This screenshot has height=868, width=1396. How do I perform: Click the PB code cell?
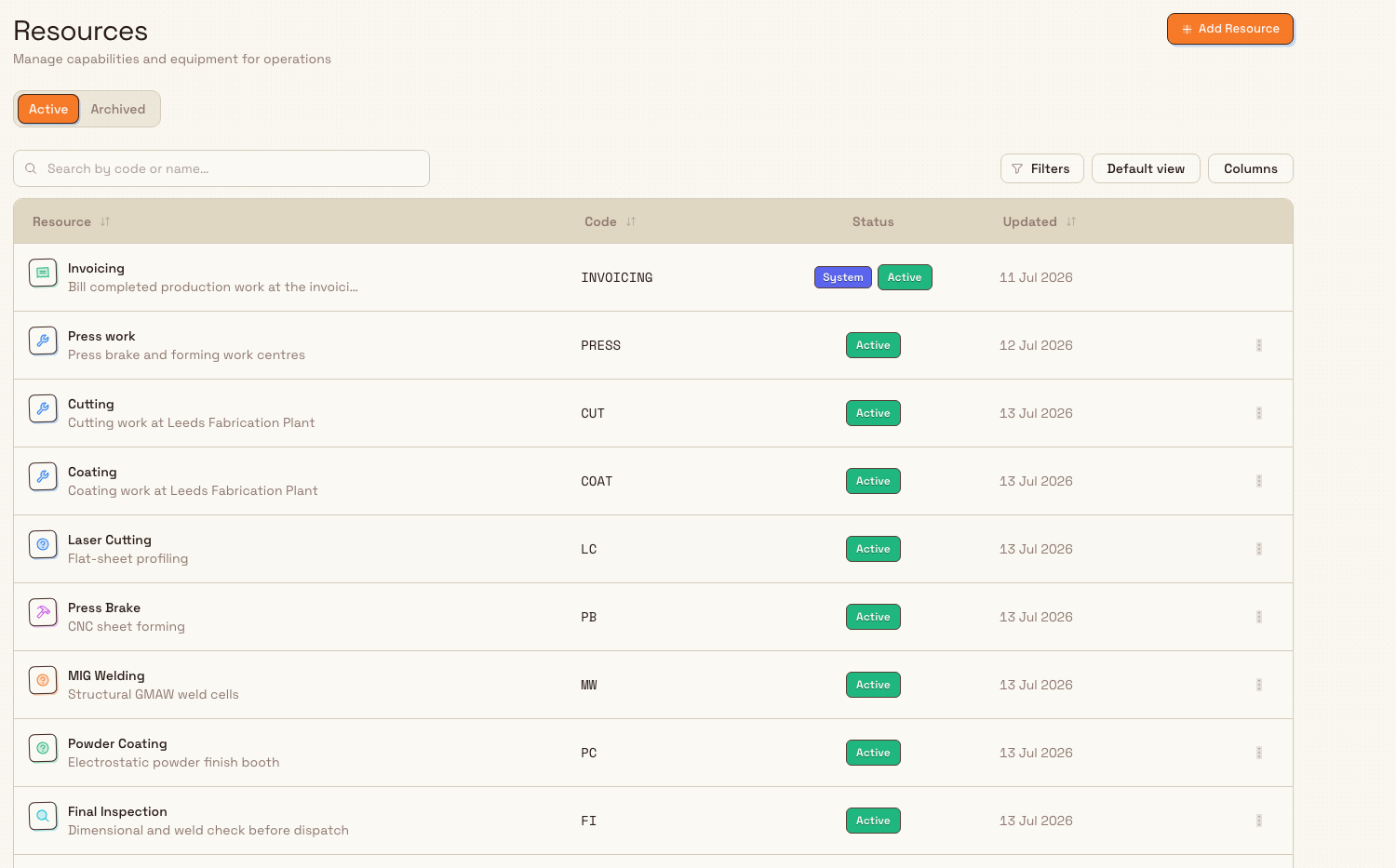(x=589, y=617)
